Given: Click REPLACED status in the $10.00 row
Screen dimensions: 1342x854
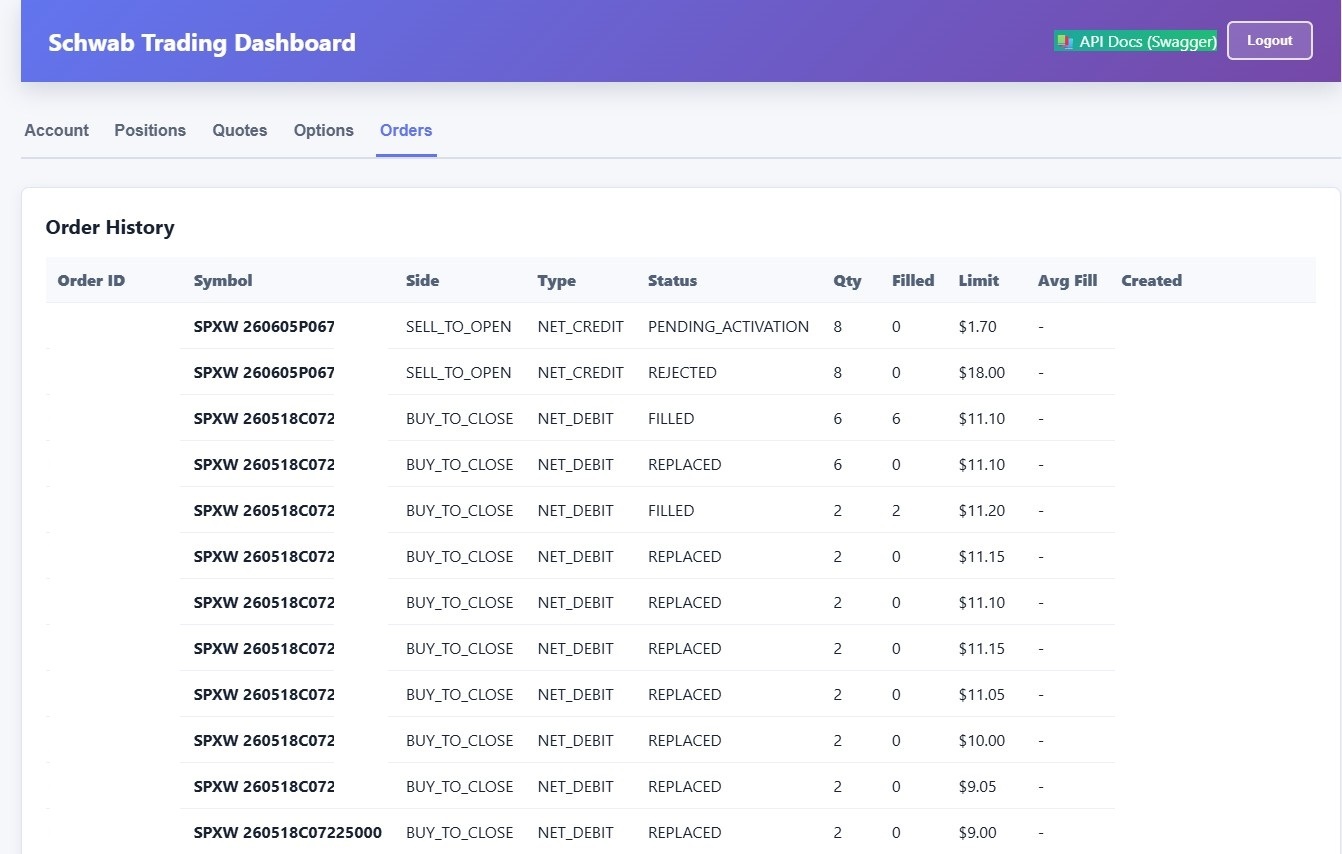Looking at the screenshot, I should (x=684, y=741).
